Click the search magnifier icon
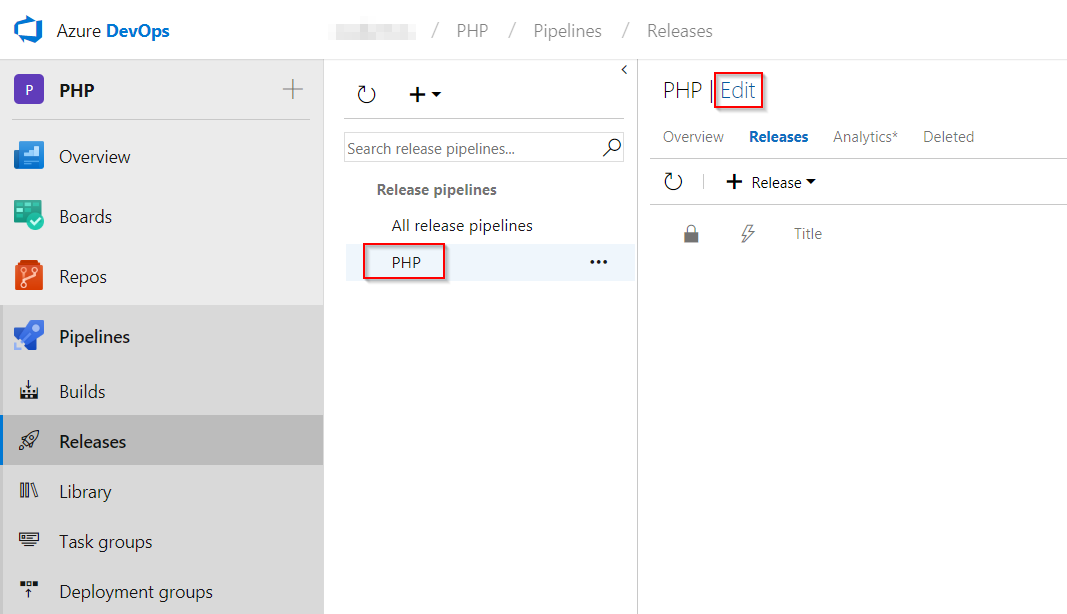 pos(612,147)
